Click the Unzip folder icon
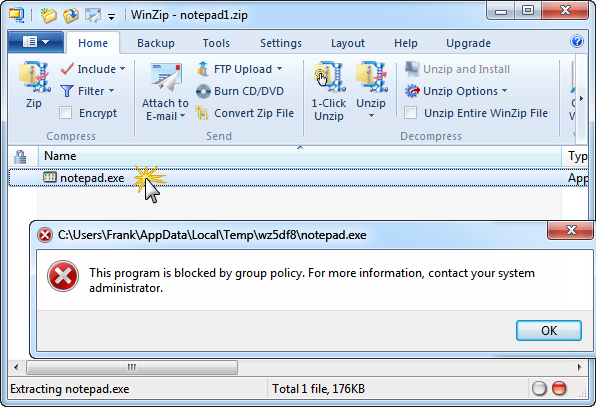Screen dimensions: 596x407 (x=371, y=78)
